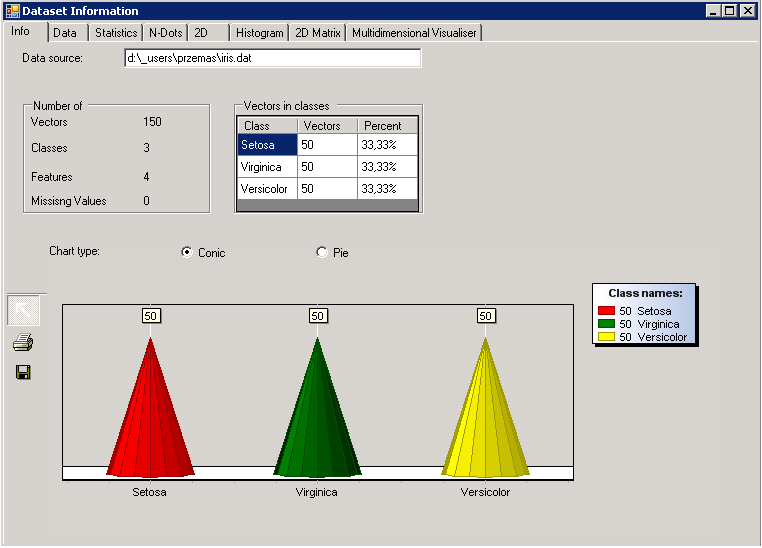Click the Virginica axis label under chart
The image size is (762, 548).
click(316, 492)
